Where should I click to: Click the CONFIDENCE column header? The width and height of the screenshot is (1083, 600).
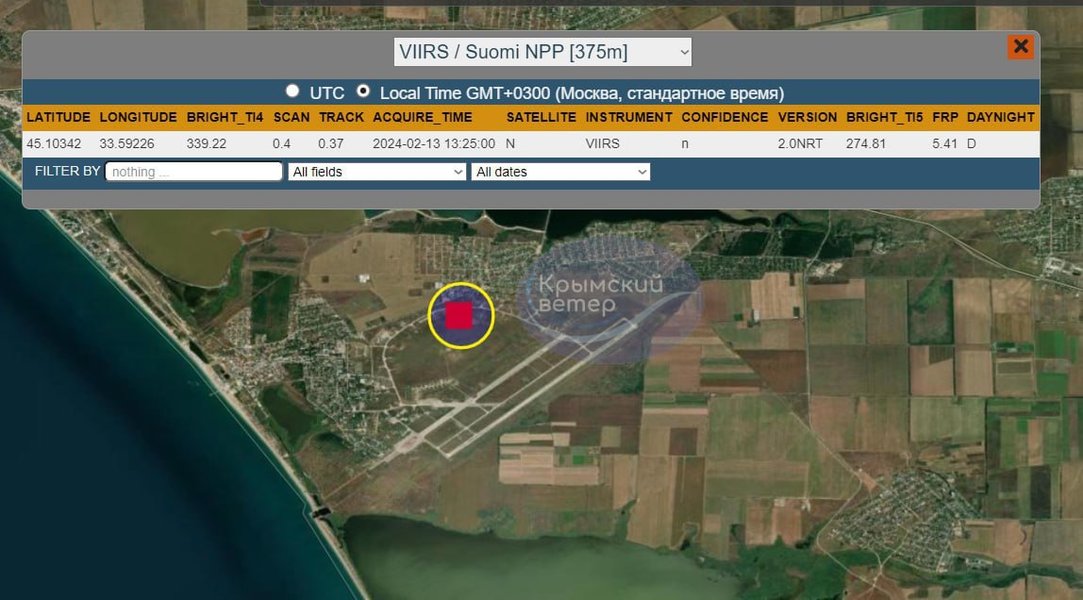click(724, 117)
